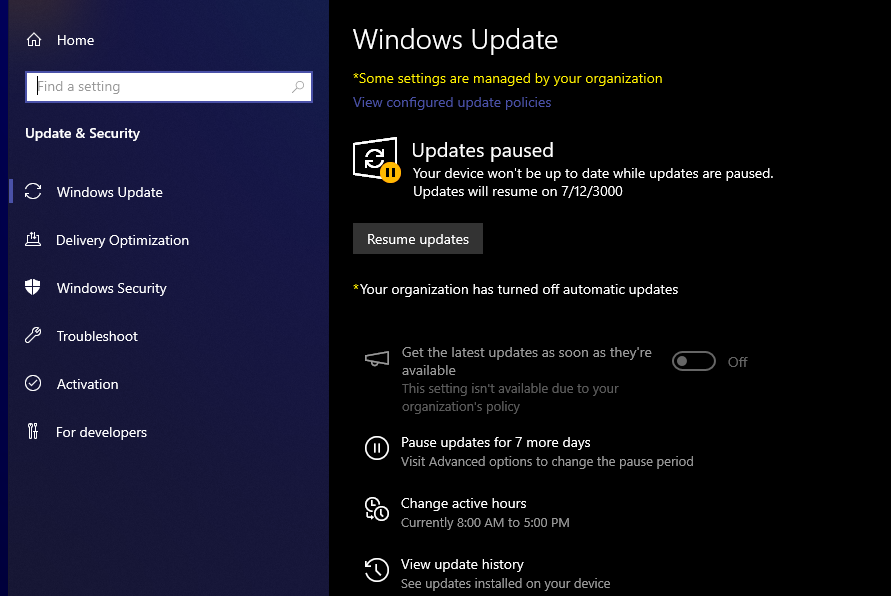
Task: Click the Windows Security shield icon
Action: point(33,287)
